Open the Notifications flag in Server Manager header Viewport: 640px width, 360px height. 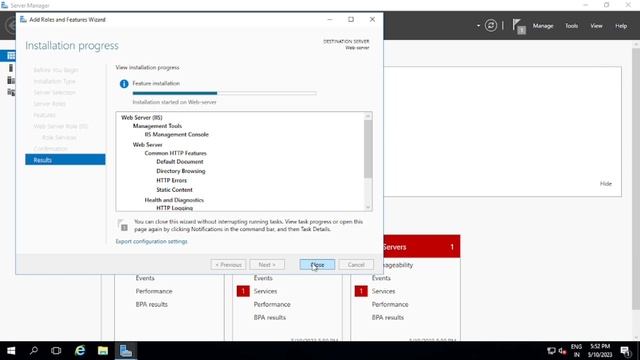[518, 26]
